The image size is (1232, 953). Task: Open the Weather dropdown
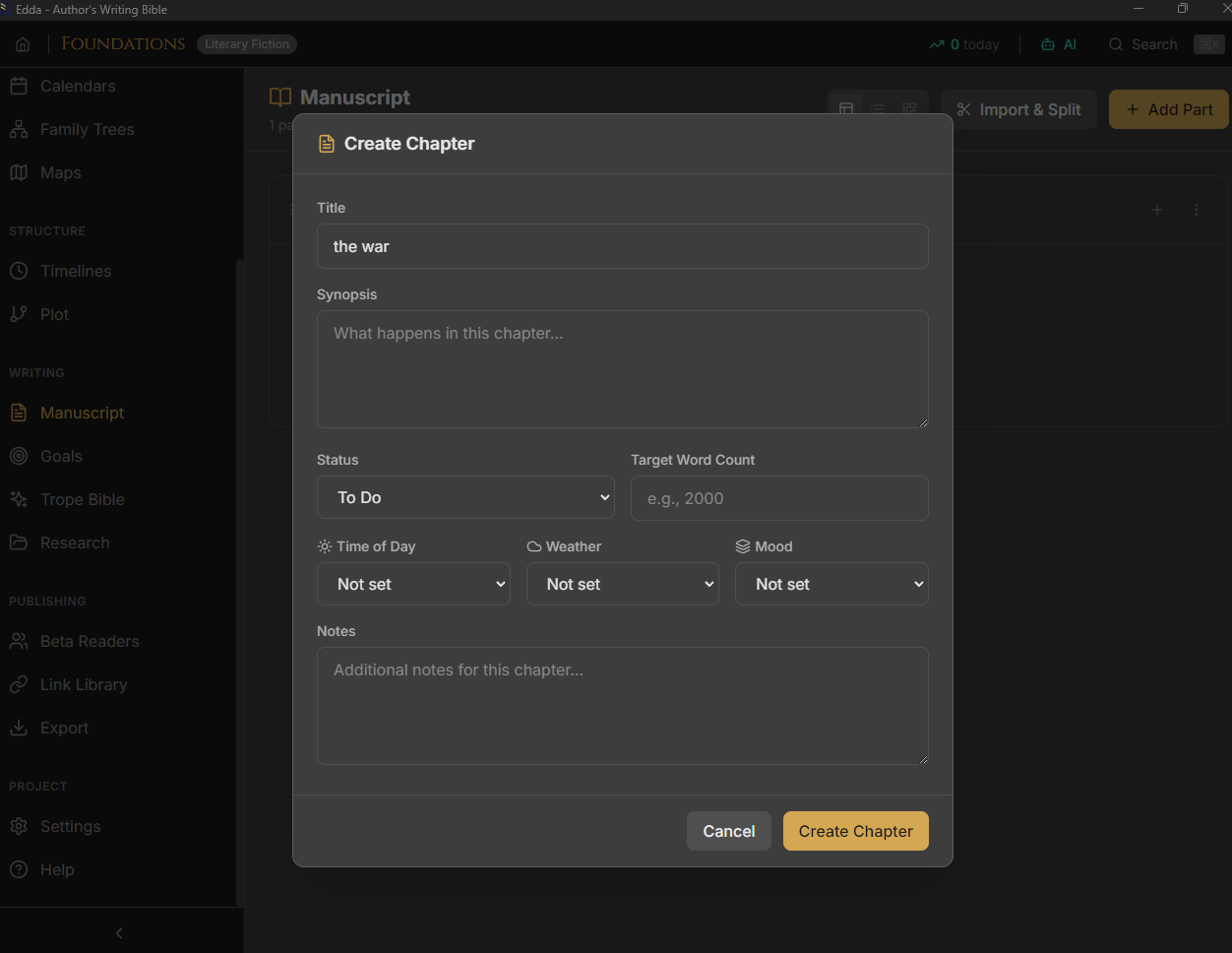(x=622, y=584)
